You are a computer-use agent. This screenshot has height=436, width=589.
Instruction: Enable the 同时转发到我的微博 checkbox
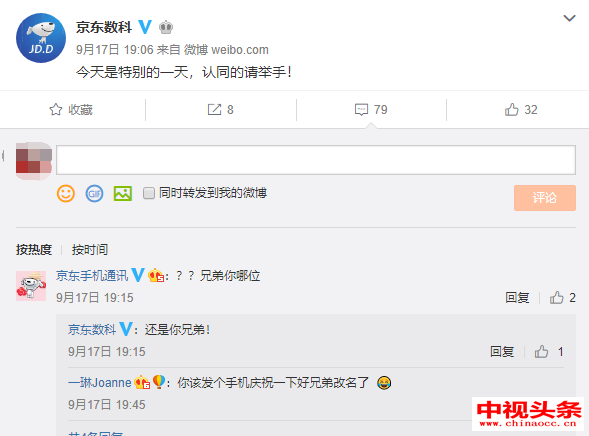point(149,193)
